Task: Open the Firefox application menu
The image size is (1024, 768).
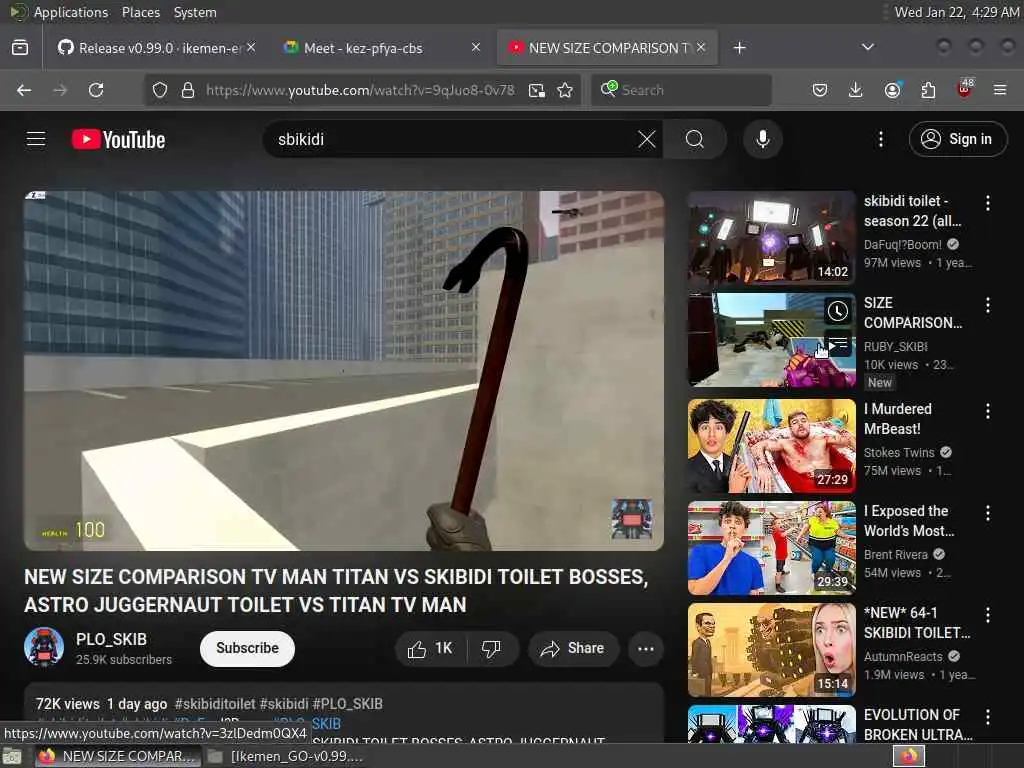Action: point(1000,90)
